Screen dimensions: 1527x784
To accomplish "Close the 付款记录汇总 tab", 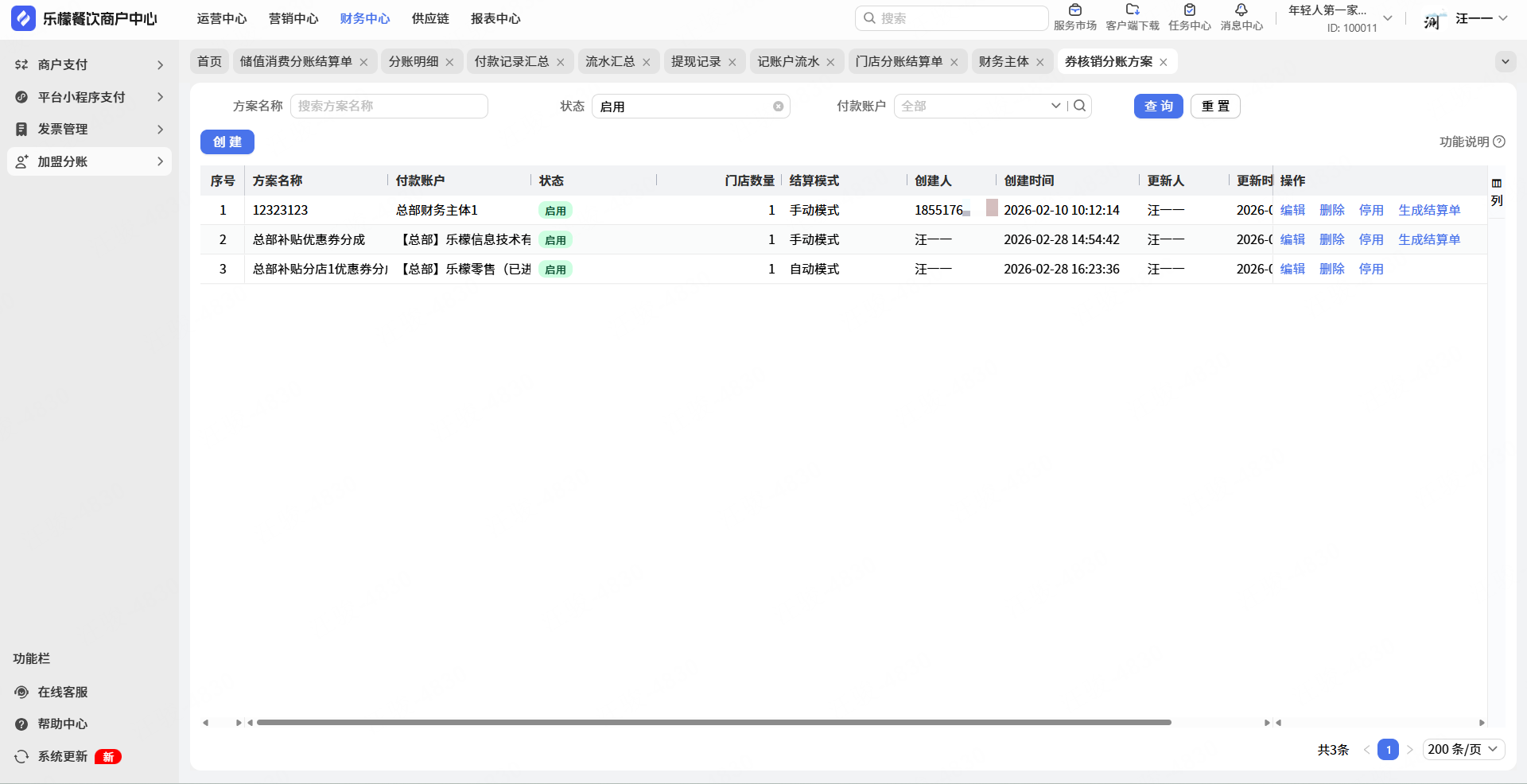I will pos(560,62).
